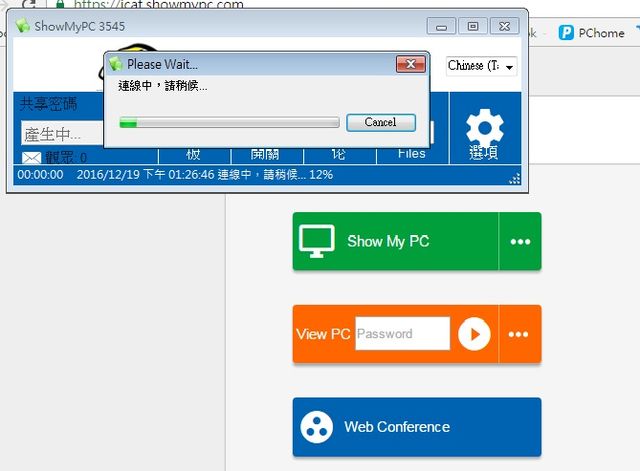Click the Please Wait dialog icon

[116, 64]
